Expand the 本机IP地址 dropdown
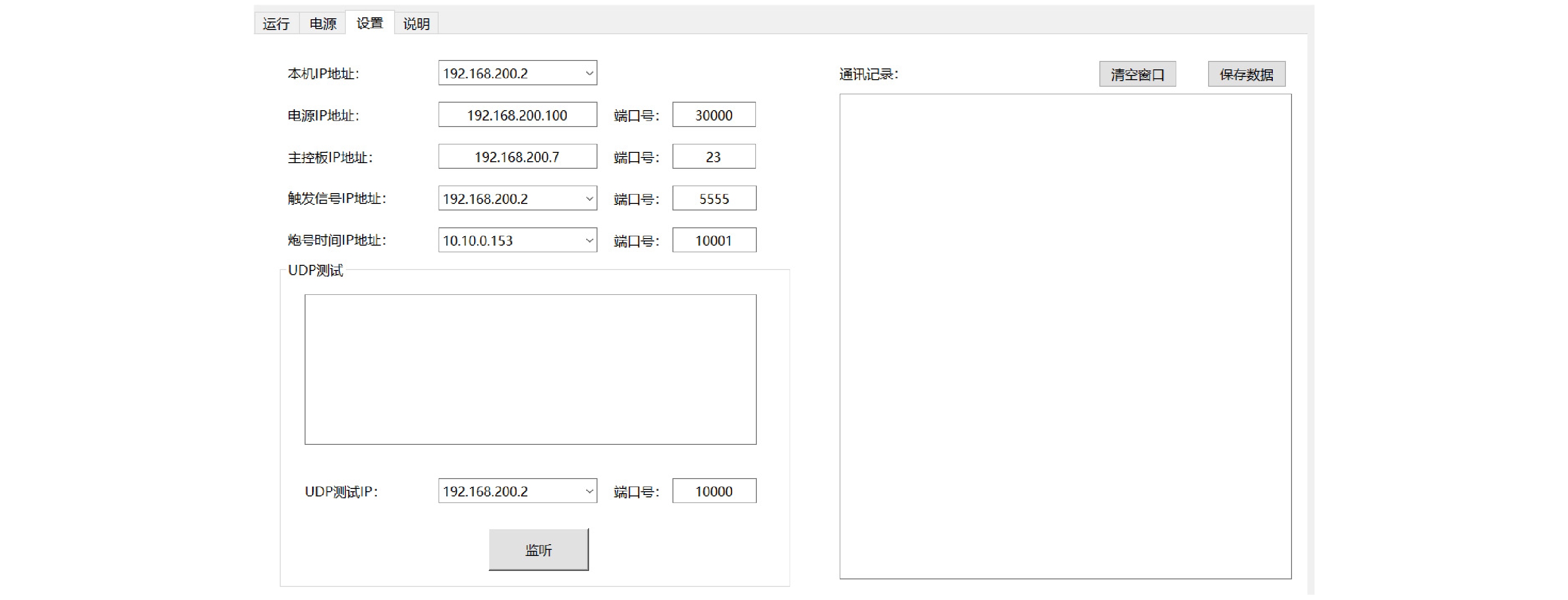The image size is (1568, 600). [589, 73]
